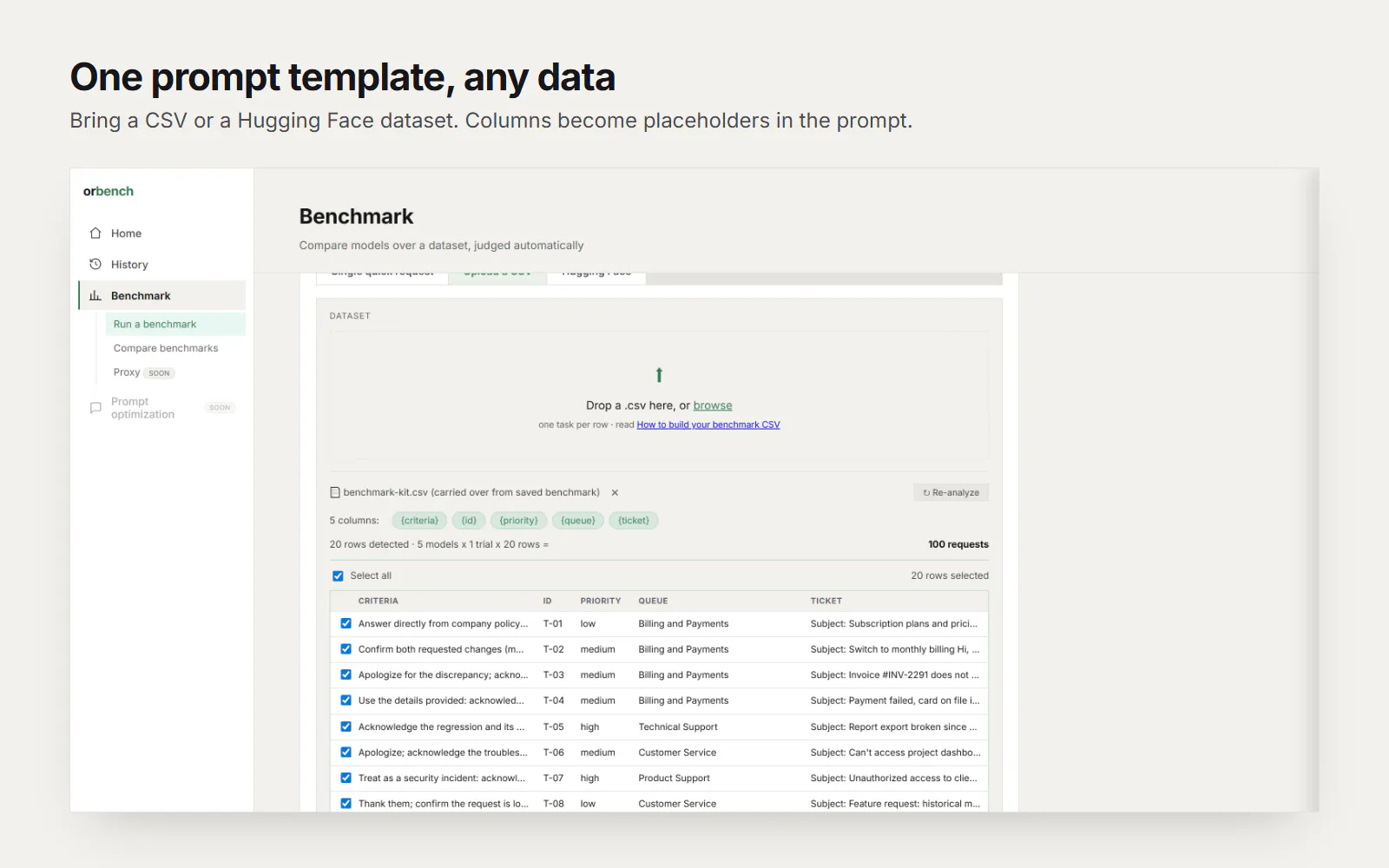Click '100 requests' total text
Screen dimensions: 1389x868
[x=958, y=544]
